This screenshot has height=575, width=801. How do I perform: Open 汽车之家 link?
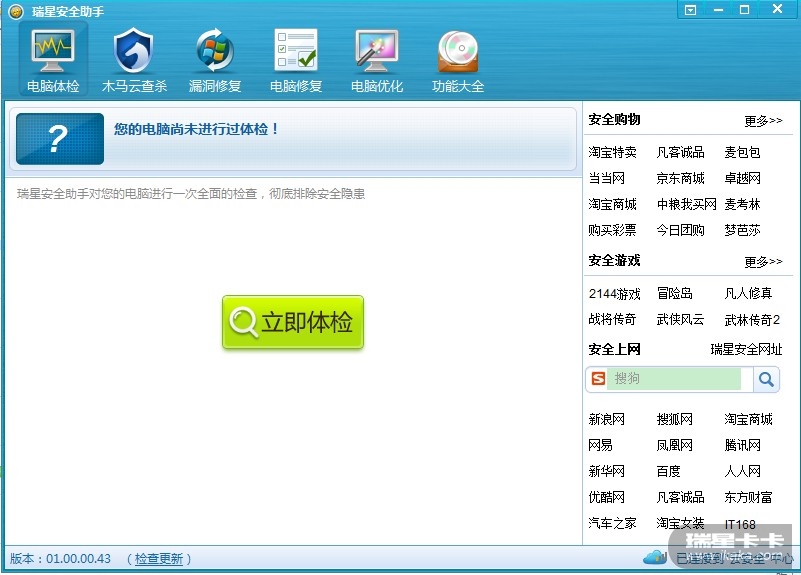pyautogui.click(x=612, y=523)
